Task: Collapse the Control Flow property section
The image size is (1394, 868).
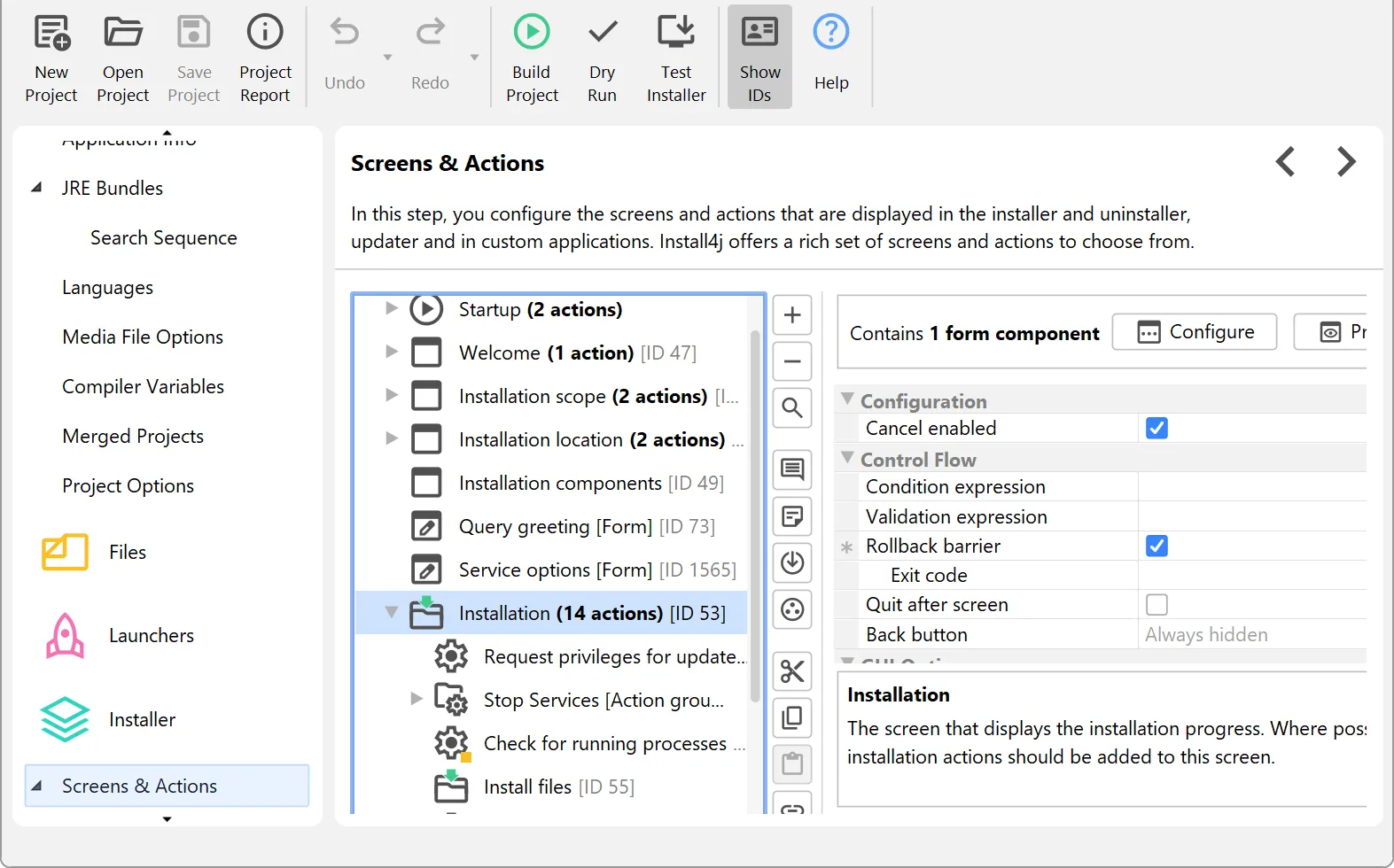Action: point(848,458)
